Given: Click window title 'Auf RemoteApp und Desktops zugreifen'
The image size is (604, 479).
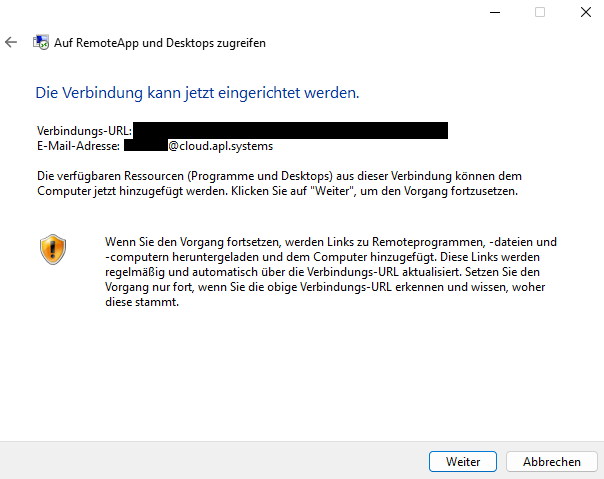Looking at the screenshot, I should (160, 43).
